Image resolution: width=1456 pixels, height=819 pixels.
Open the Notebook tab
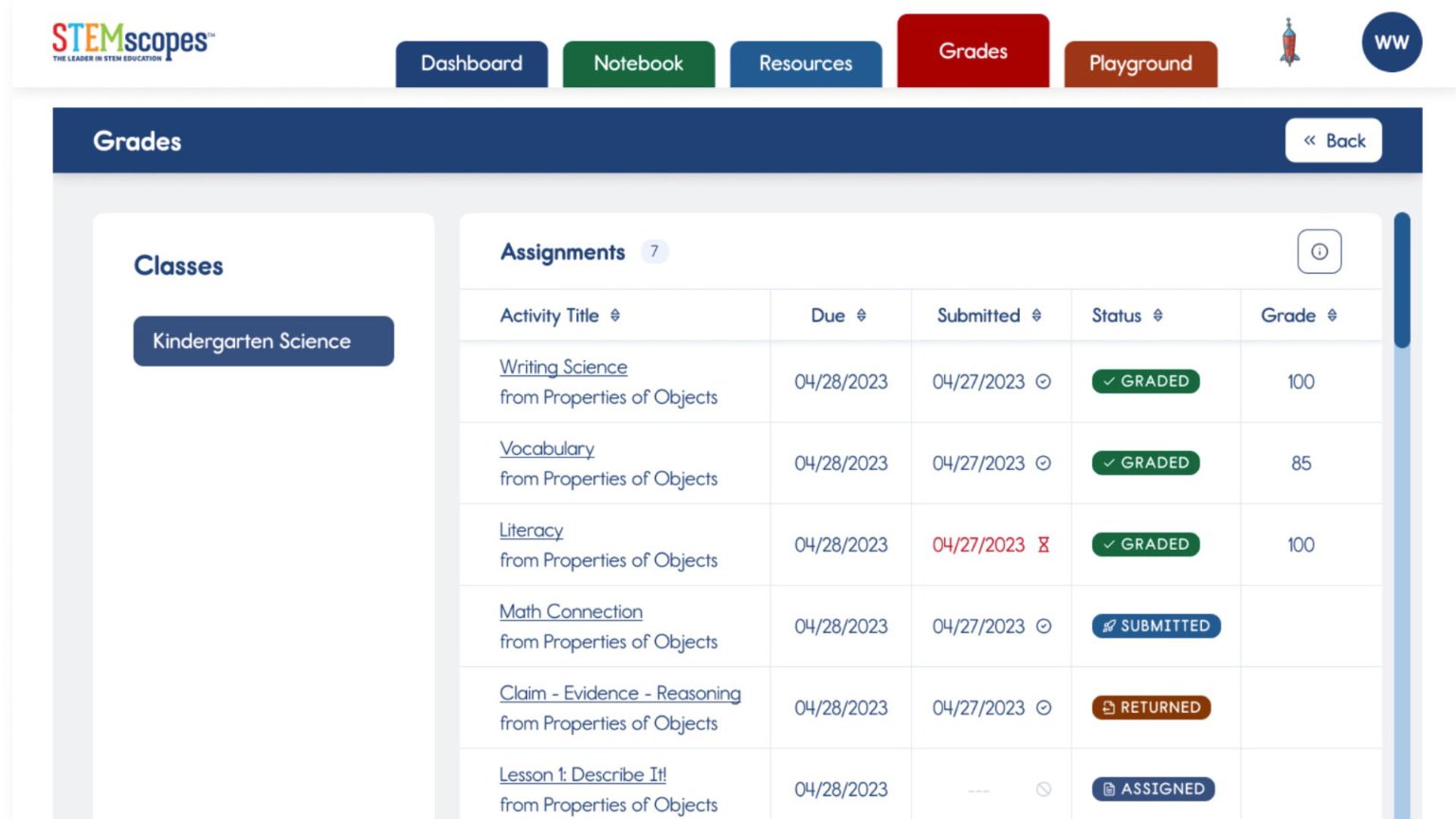coord(638,64)
